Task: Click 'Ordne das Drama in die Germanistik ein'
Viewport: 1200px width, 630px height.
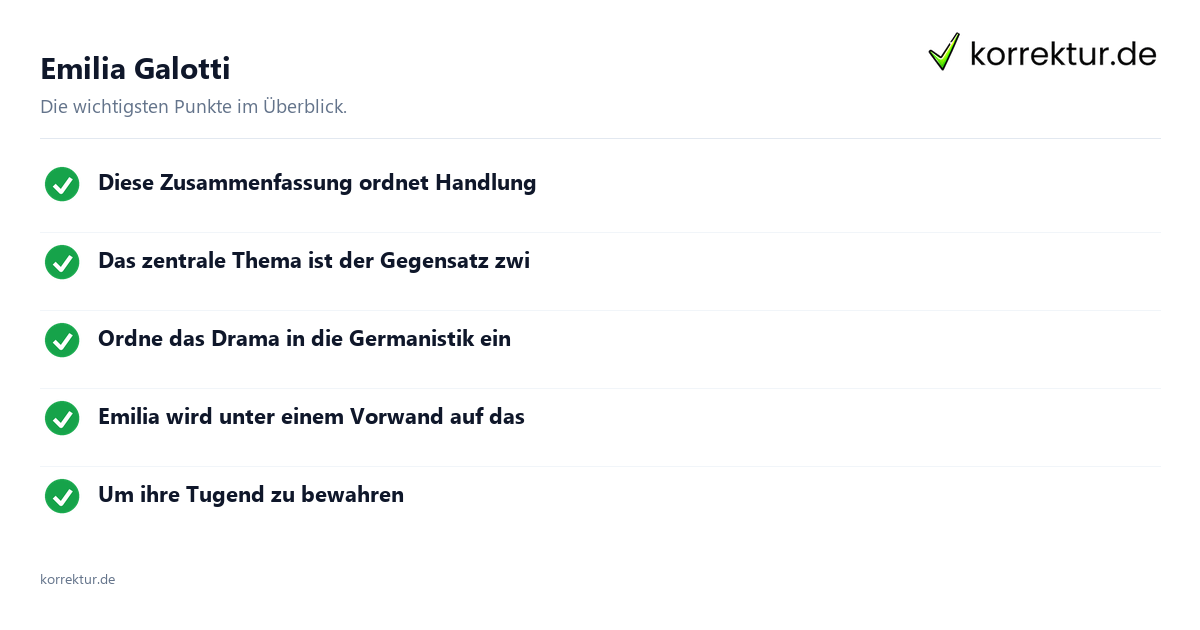Action: point(304,339)
